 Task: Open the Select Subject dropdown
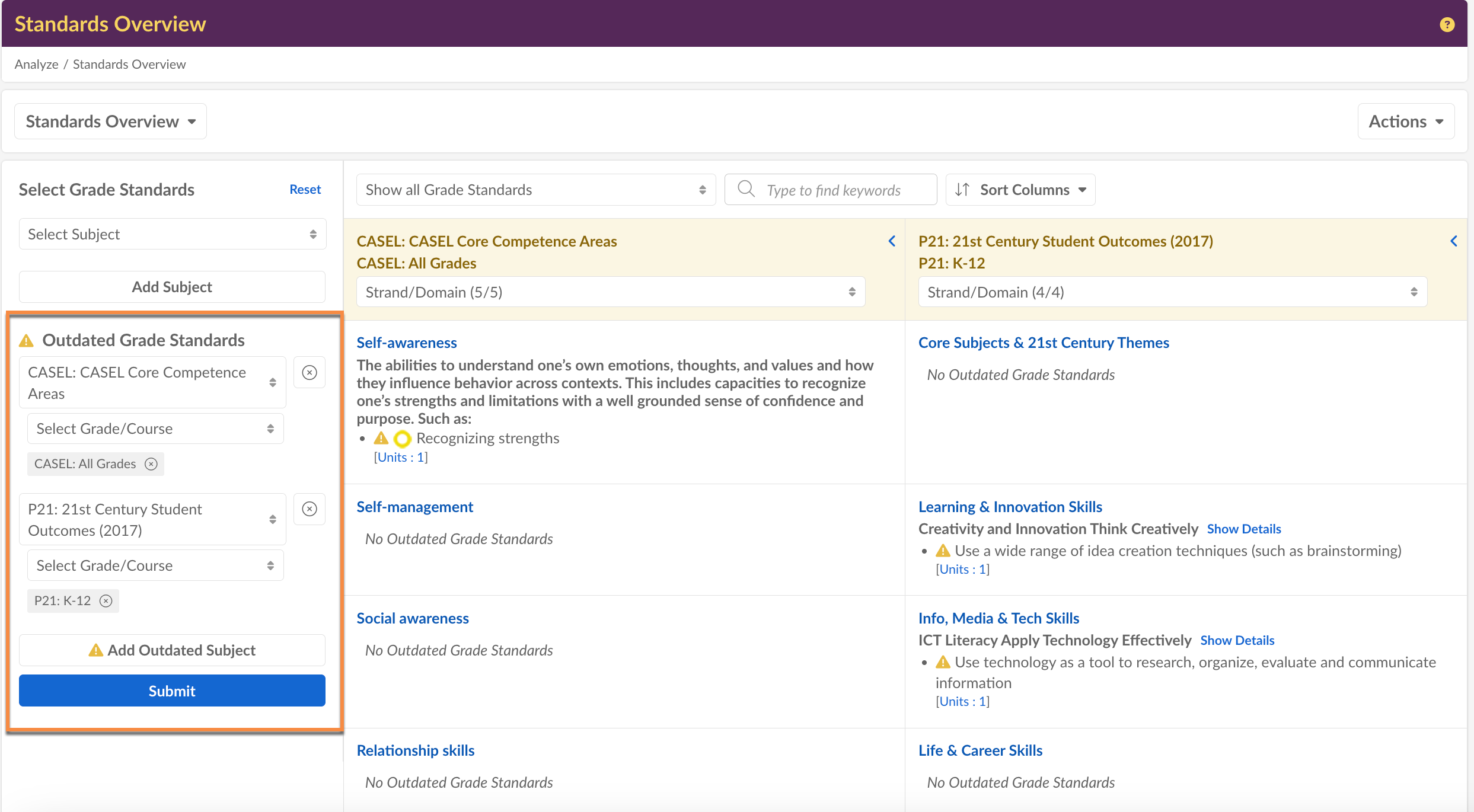172,234
